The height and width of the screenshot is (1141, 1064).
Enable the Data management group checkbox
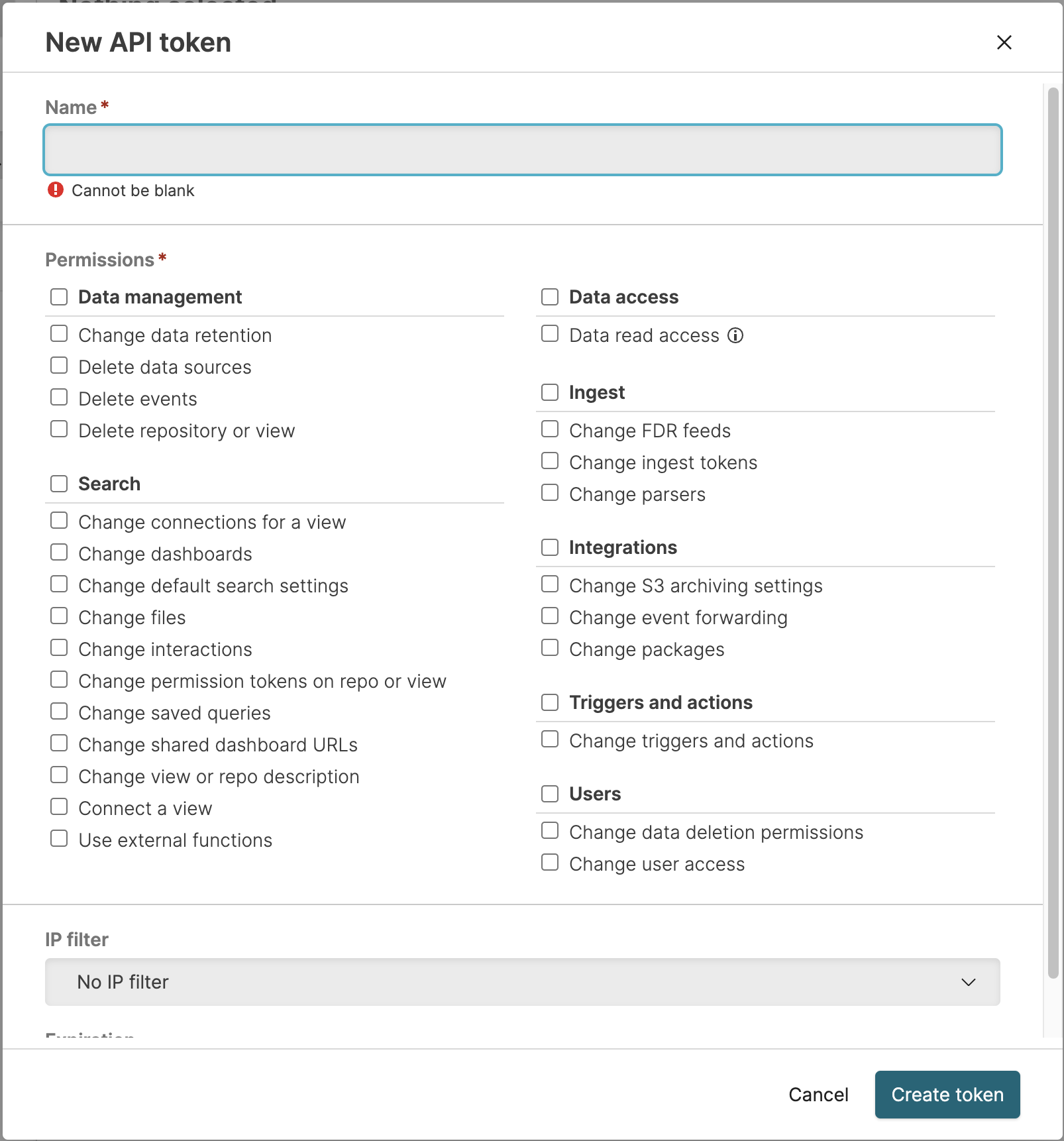pyautogui.click(x=59, y=297)
